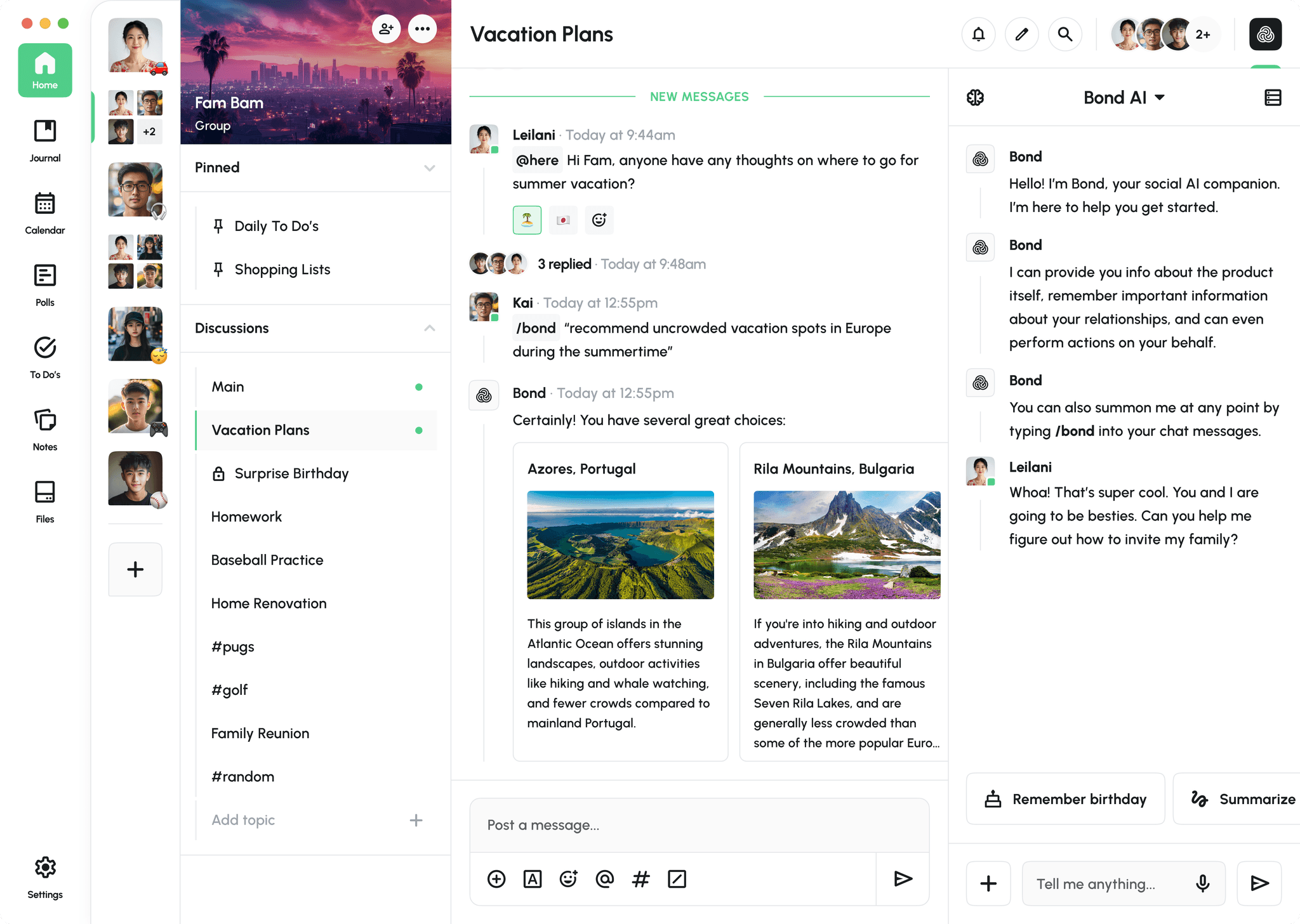
Task: Invite a member to Fam Bam
Action: [x=386, y=29]
